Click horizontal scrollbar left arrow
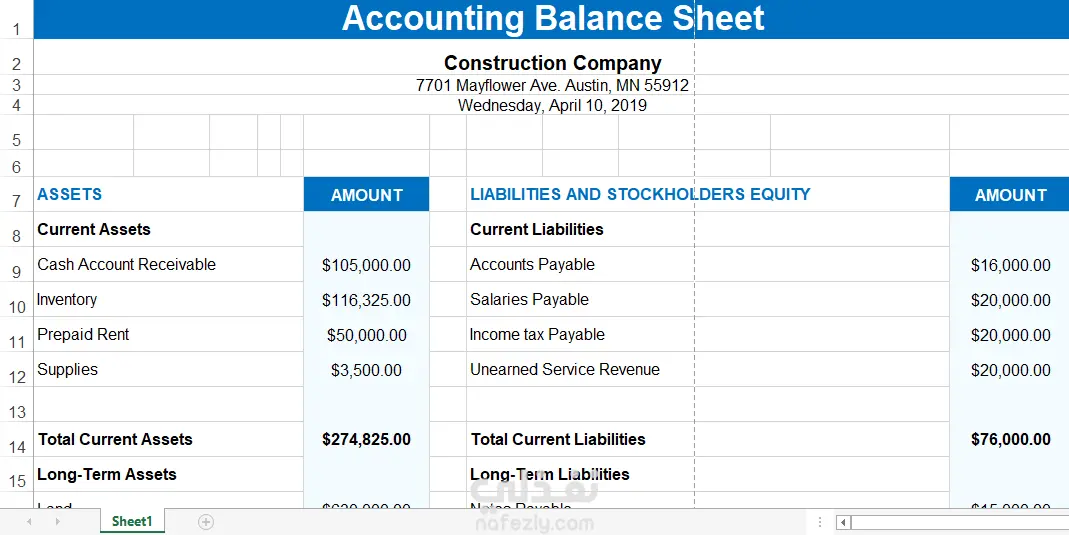The width and height of the screenshot is (1069, 535). (x=843, y=523)
